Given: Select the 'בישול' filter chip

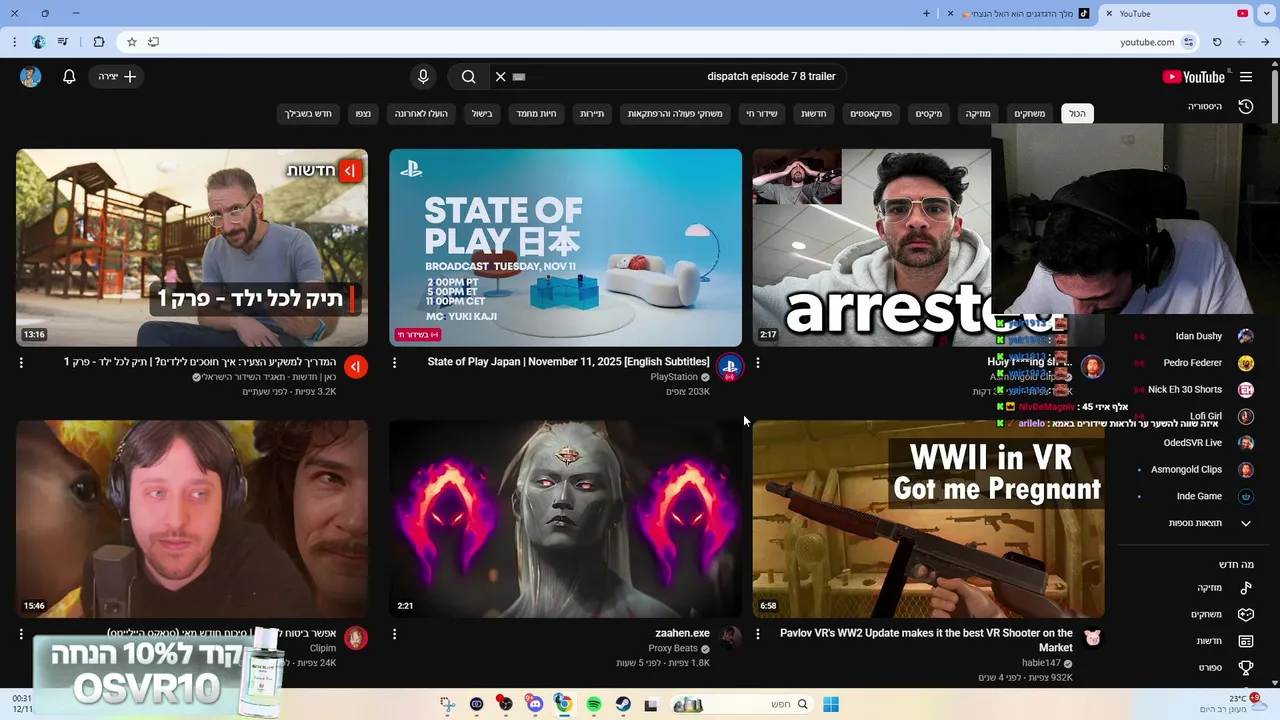Looking at the screenshot, I should [482, 114].
